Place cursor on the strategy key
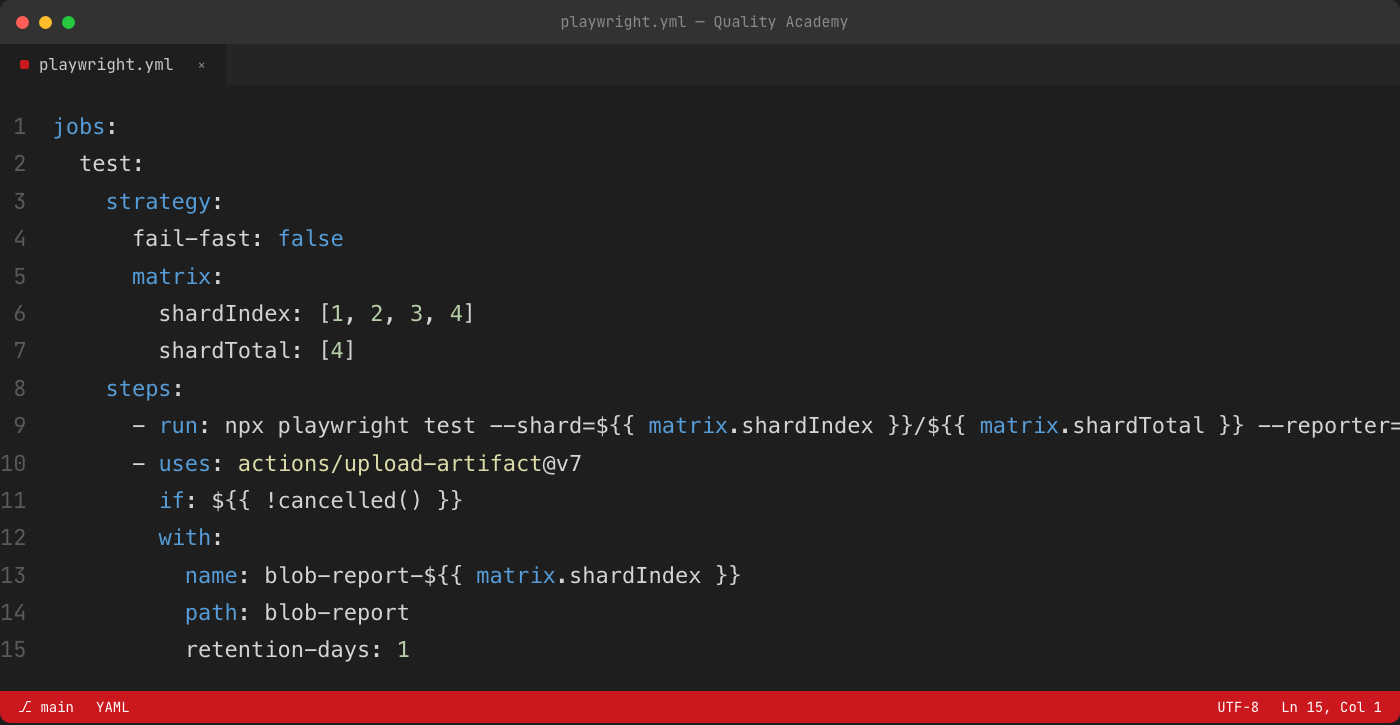Image resolution: width=1400 pixels, height=725 pixels. pyautogui.click(x=158, y=202)
